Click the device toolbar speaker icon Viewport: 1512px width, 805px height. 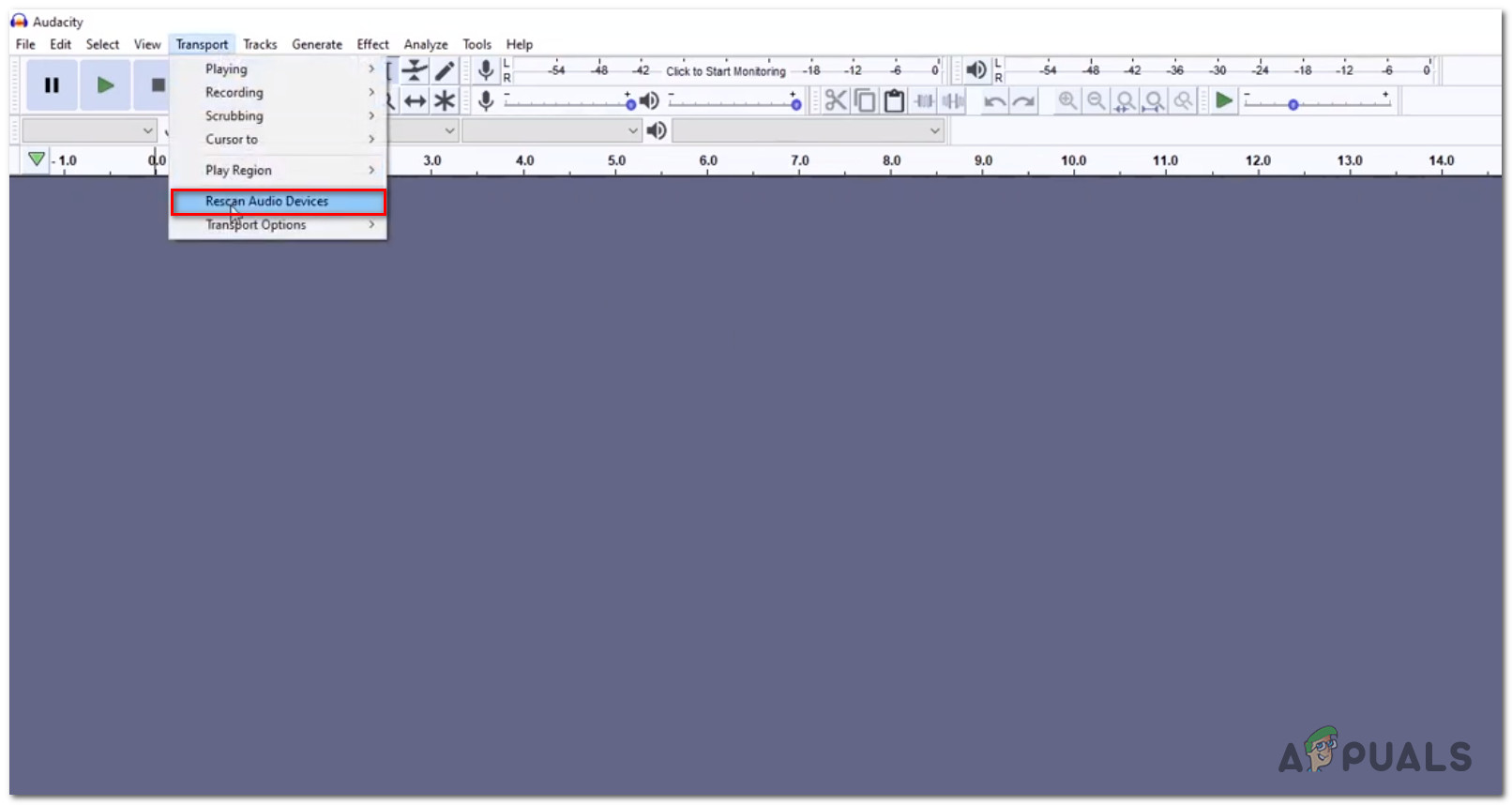click(x=657, y=130)
